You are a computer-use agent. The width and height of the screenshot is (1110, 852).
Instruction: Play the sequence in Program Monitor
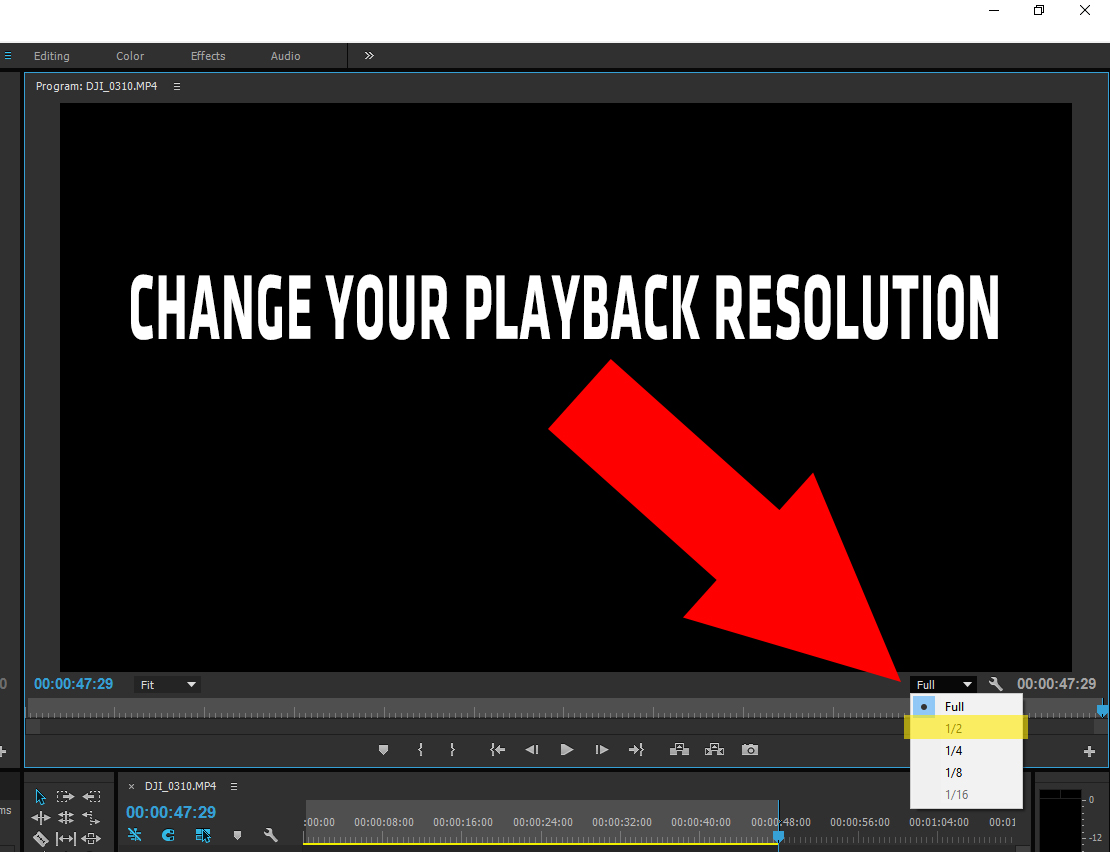567,749
